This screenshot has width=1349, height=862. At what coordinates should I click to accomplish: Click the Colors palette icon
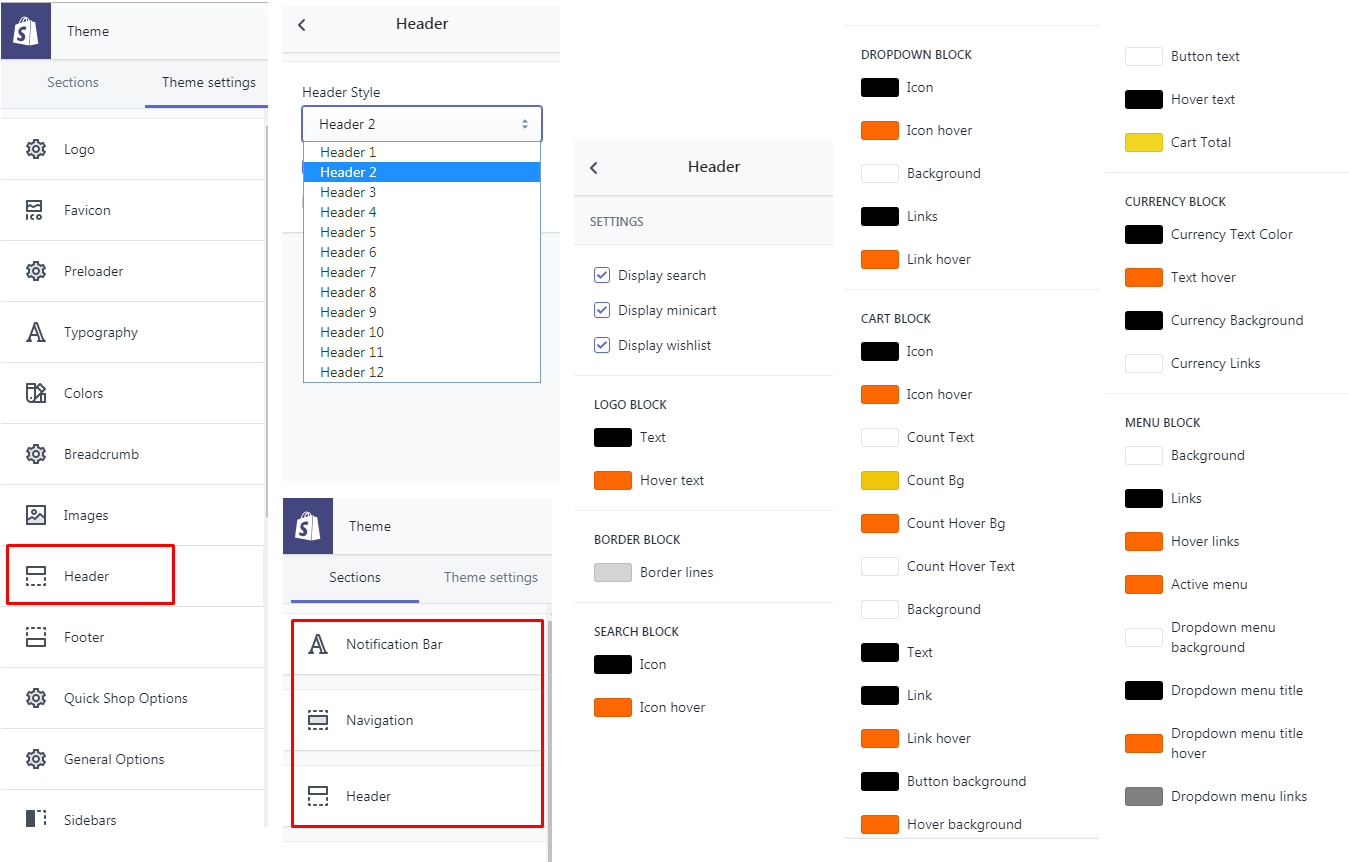click(x=36, y=393)
